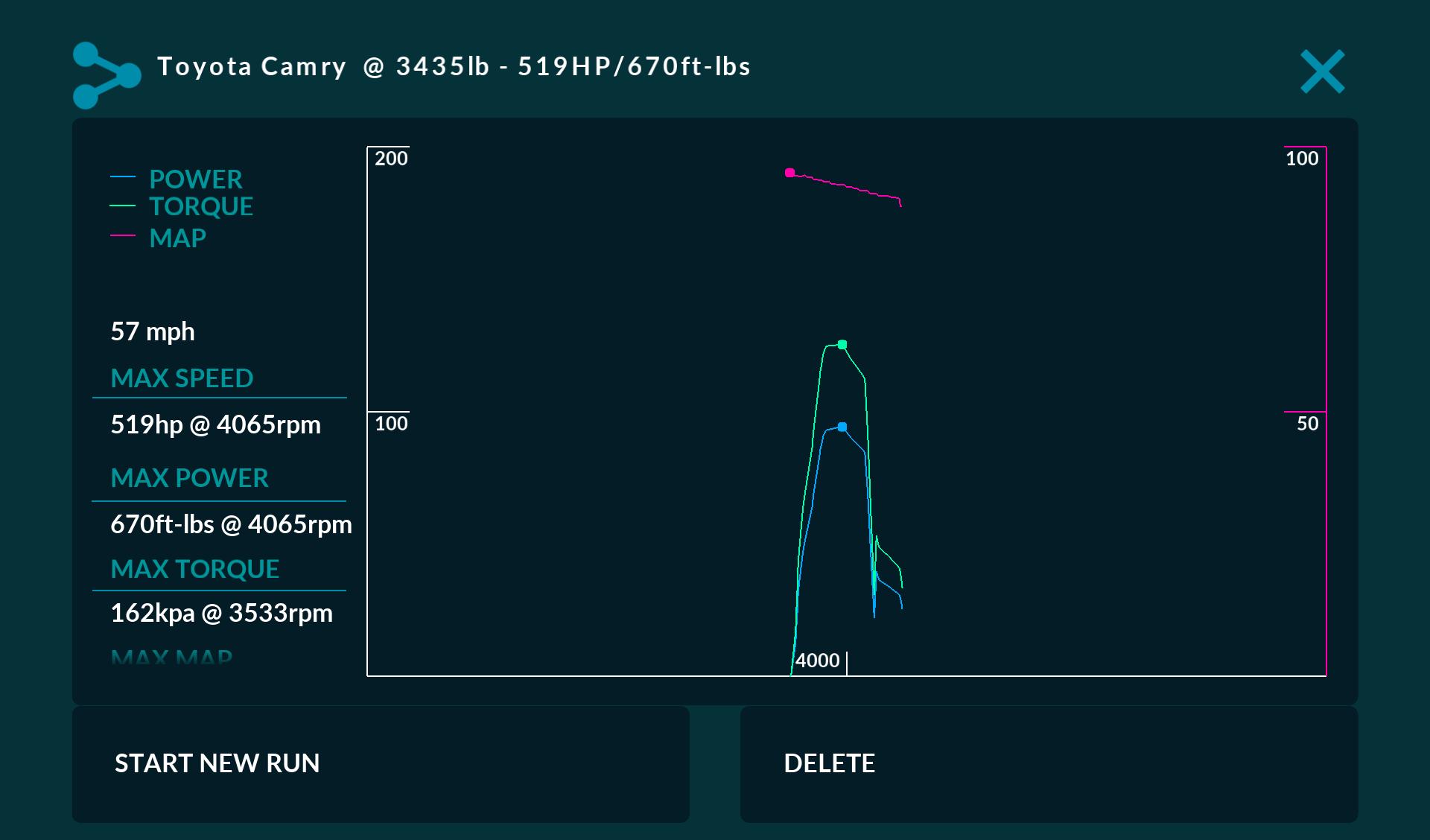Image resolution: width=1430 pixels, height=840 pixels.
Task: Click the blue power line swatch
Action: 123,177
